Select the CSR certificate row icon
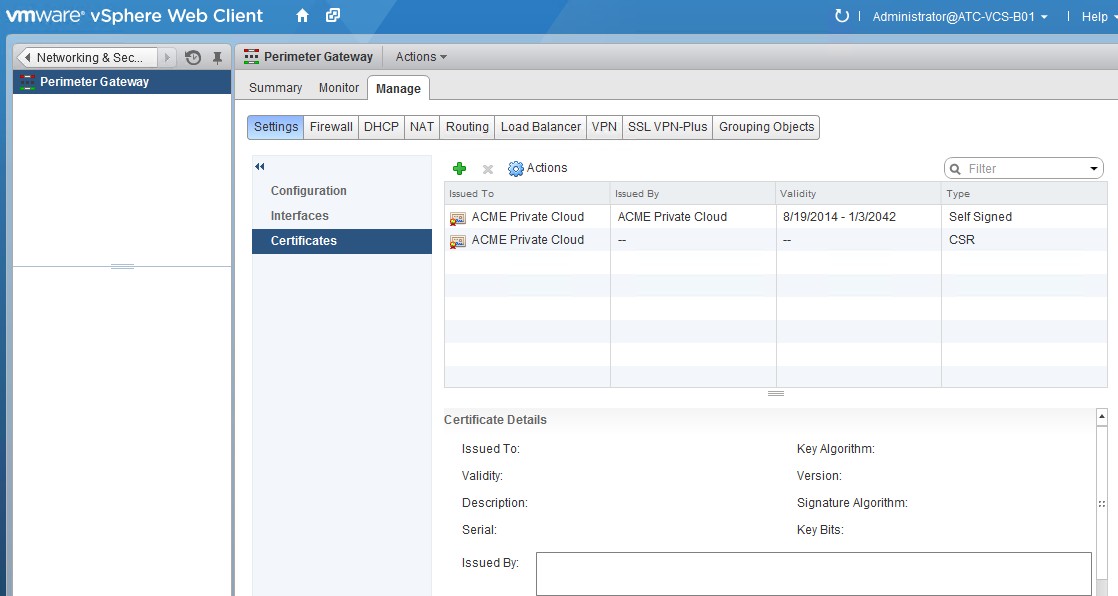Screen dimensions: 1118x596 click(457, 241)
